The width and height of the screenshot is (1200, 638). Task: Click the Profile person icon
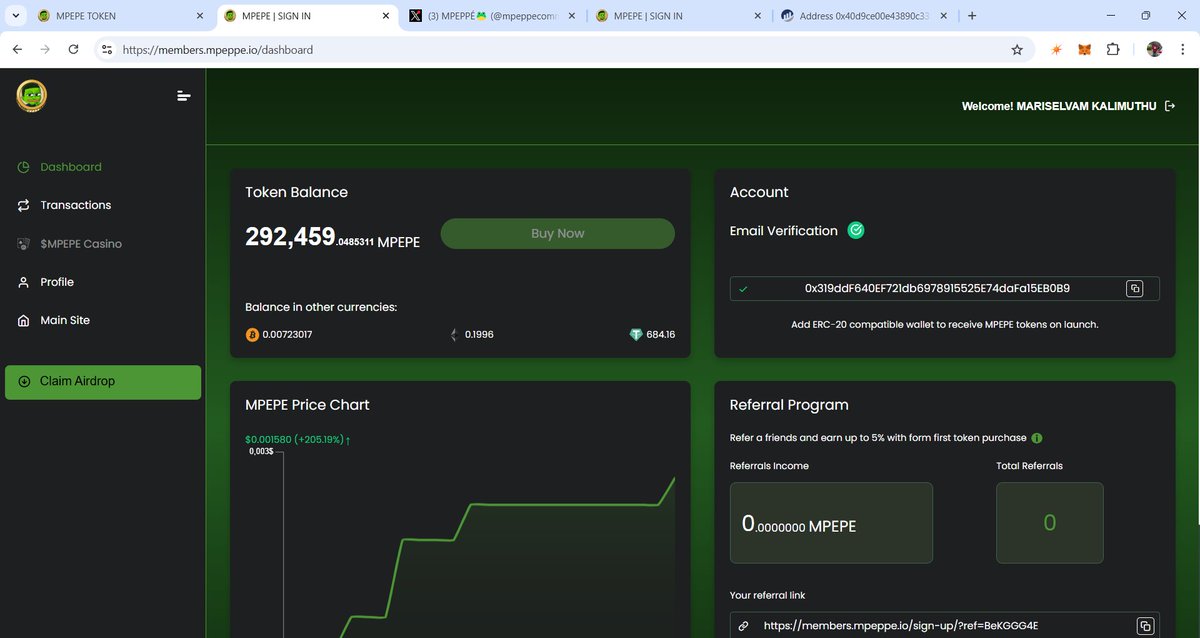(23, 282)
